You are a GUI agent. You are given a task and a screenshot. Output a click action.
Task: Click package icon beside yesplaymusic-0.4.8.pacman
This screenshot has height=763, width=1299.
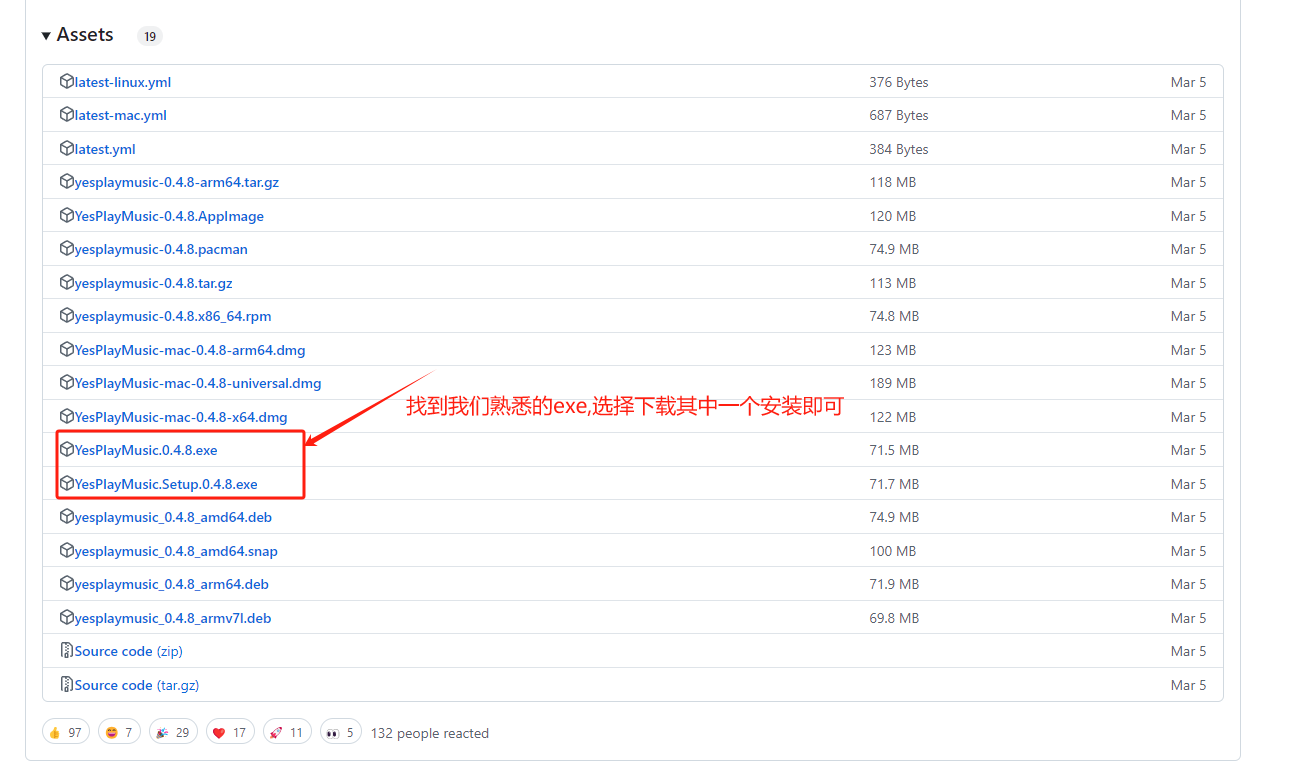click(67, 249)
